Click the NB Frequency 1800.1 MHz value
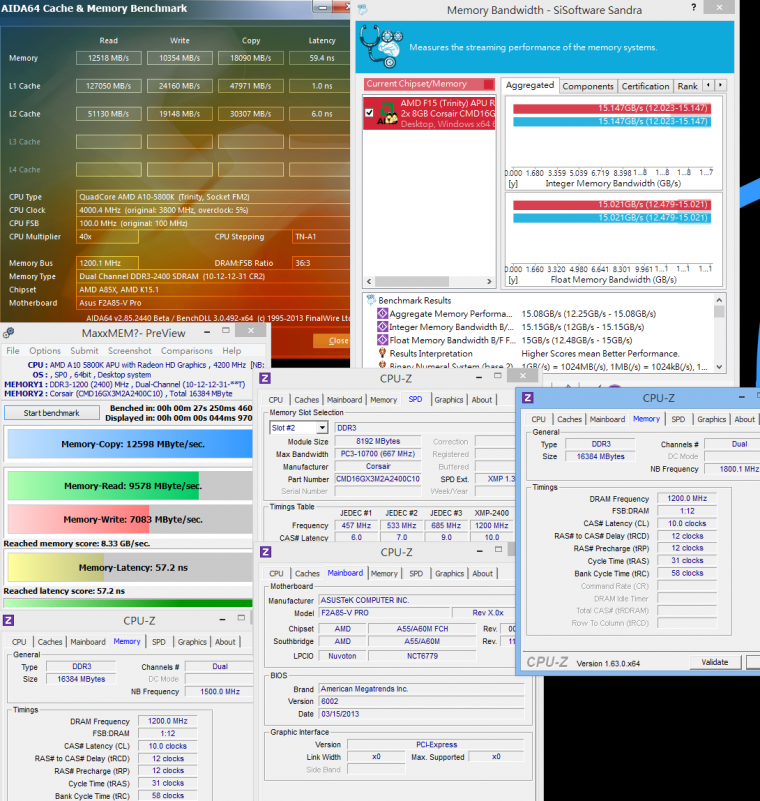760x801 pixels. click(x=732, y=468)
